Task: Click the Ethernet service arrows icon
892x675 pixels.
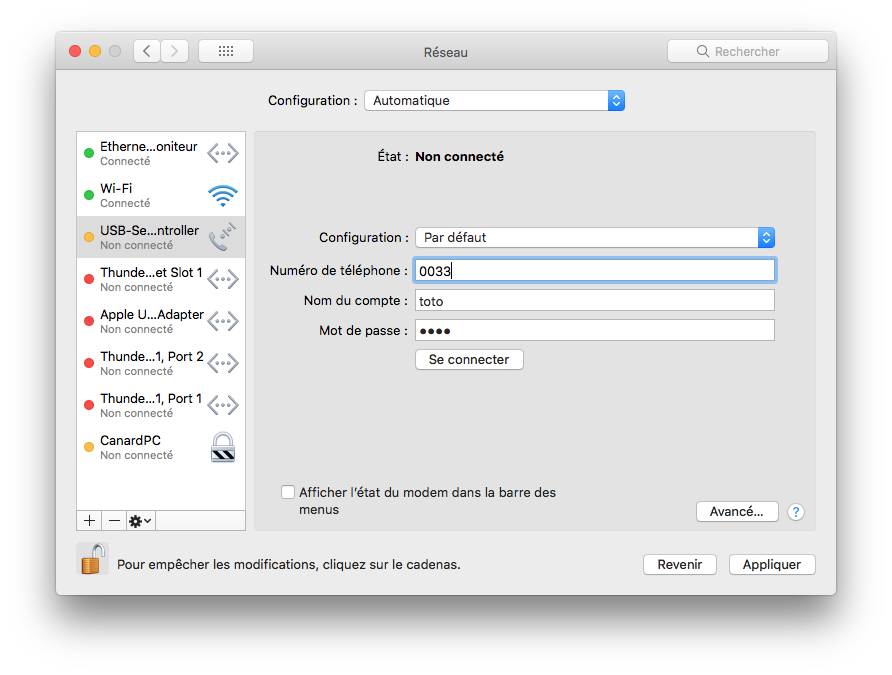Action: point(222,153)
